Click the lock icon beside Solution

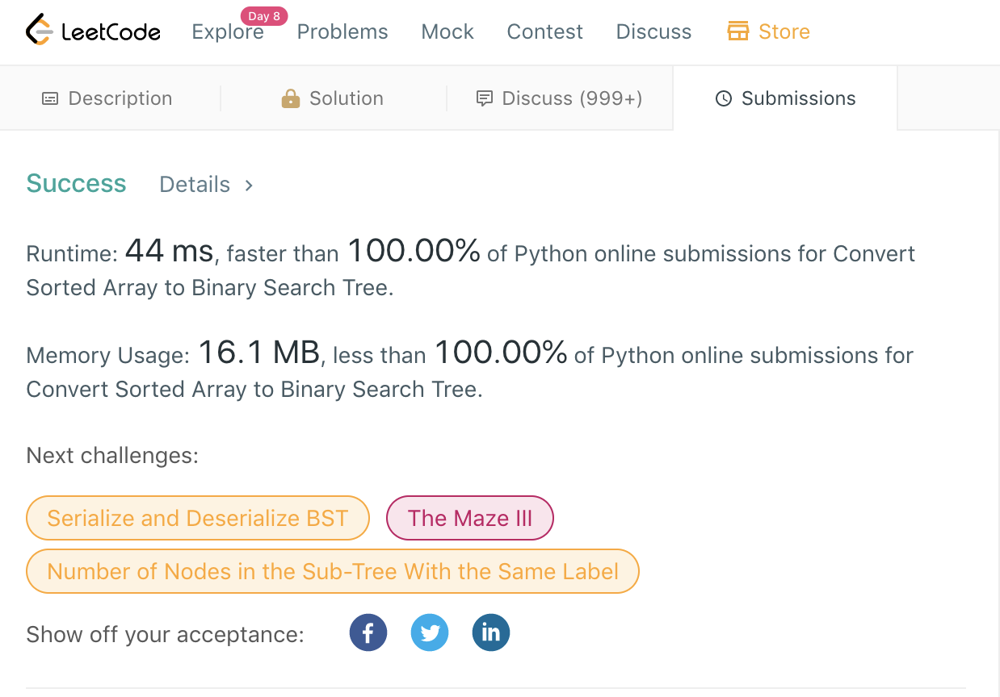(290, 98)
